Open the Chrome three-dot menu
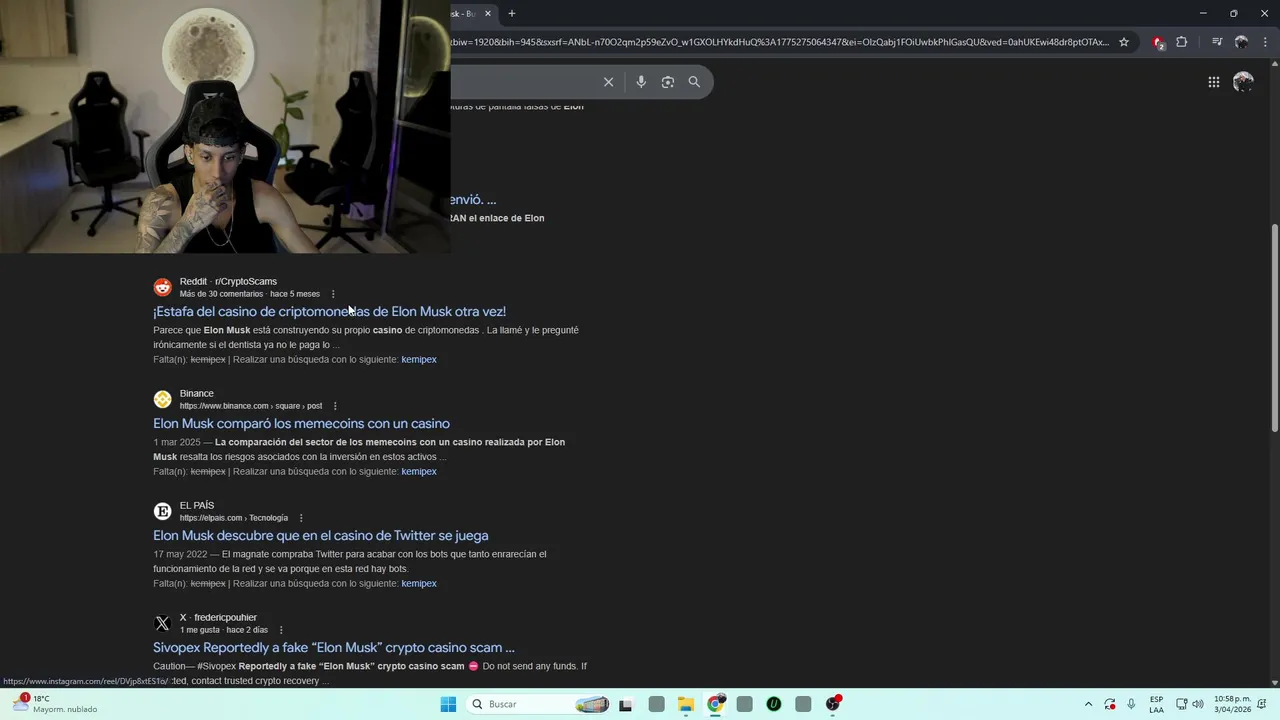 pos(1265,42)
